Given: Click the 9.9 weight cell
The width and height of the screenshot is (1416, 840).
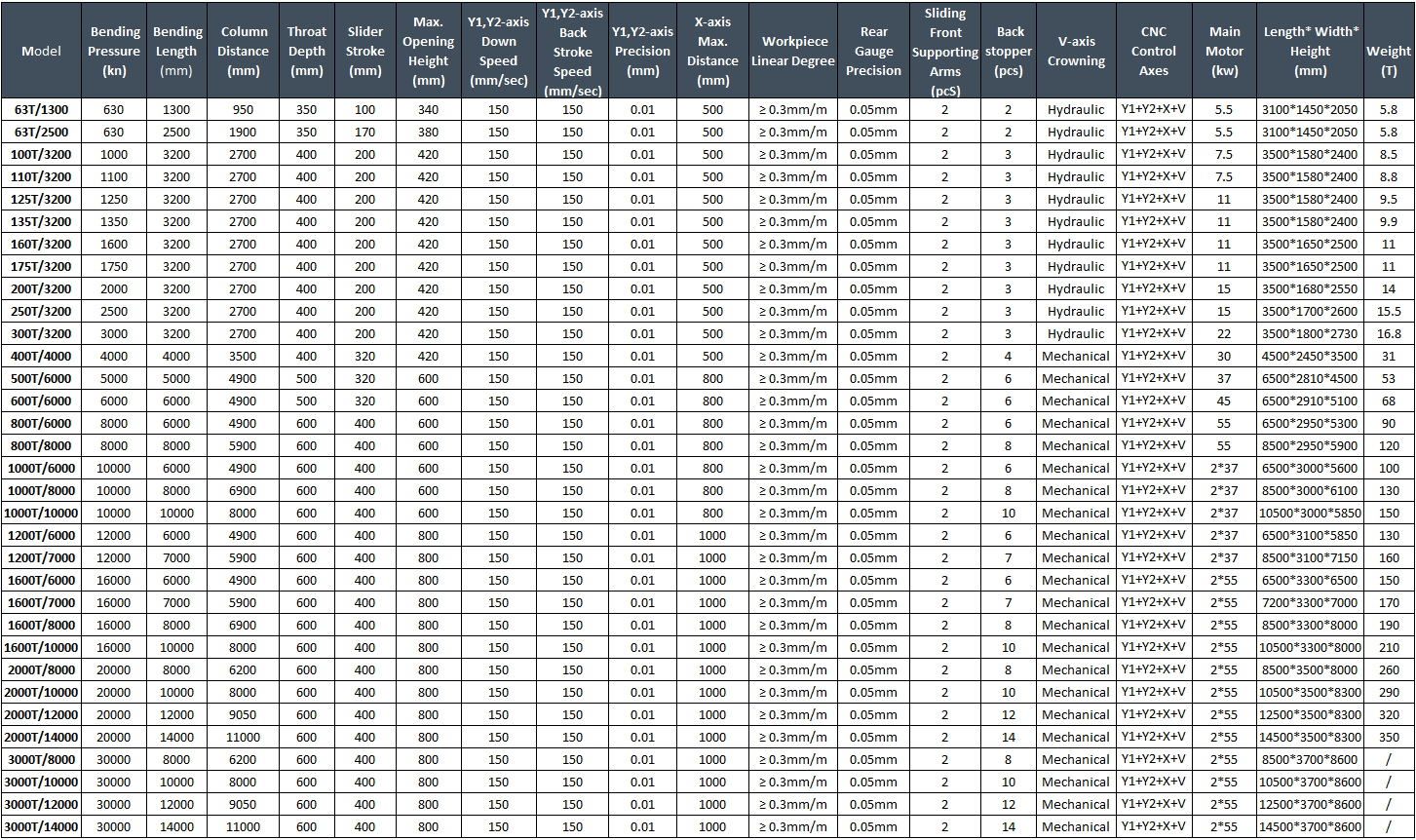Looking at the screenshot, I should click(1389, 222).
